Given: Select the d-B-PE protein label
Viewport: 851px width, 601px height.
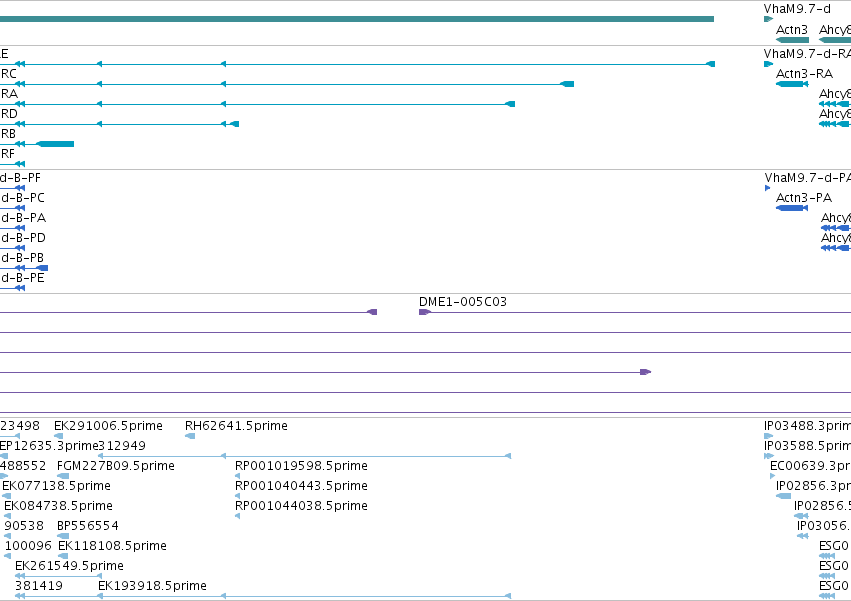Looking at the screenshot, I should pos(23,279).
